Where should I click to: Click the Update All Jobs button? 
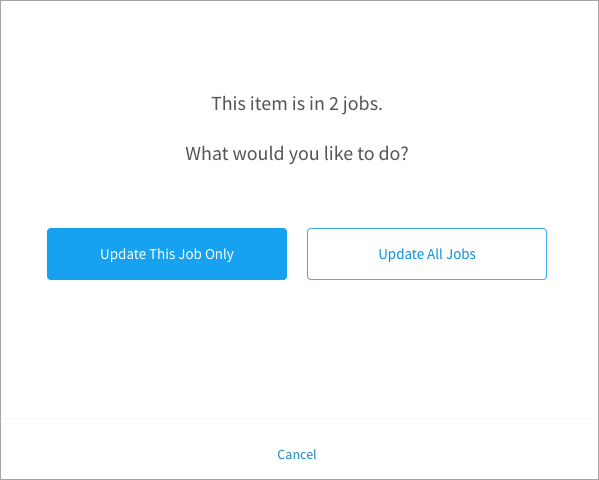tap(427, 254)
